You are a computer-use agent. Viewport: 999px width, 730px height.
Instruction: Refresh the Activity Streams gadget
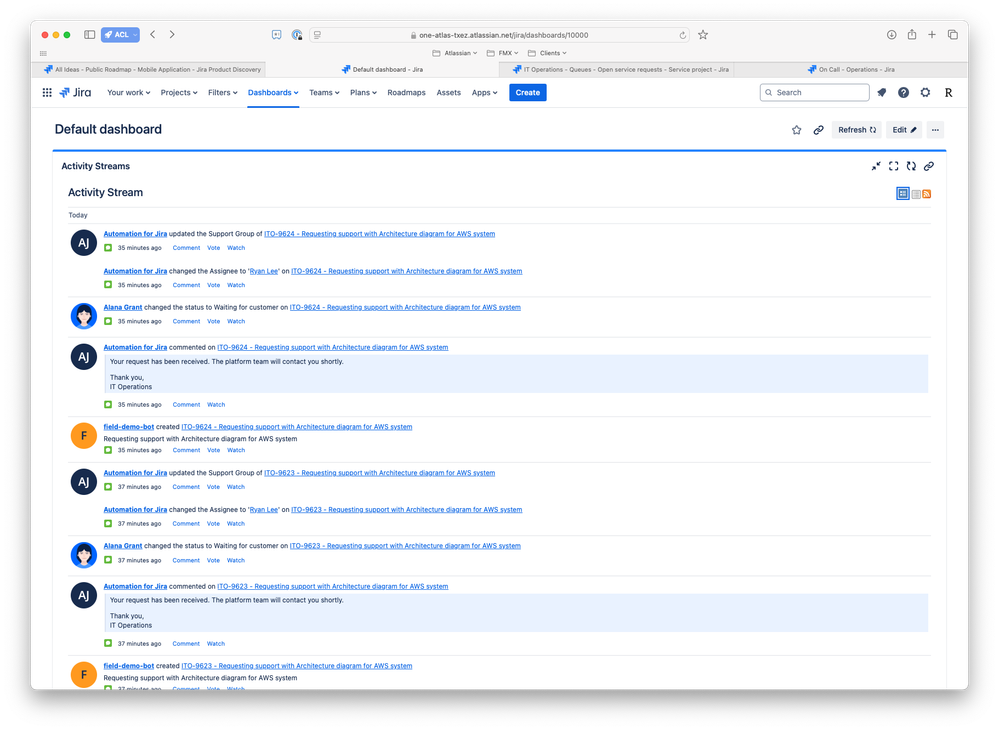pyautogui.click(x=911, y=166)
